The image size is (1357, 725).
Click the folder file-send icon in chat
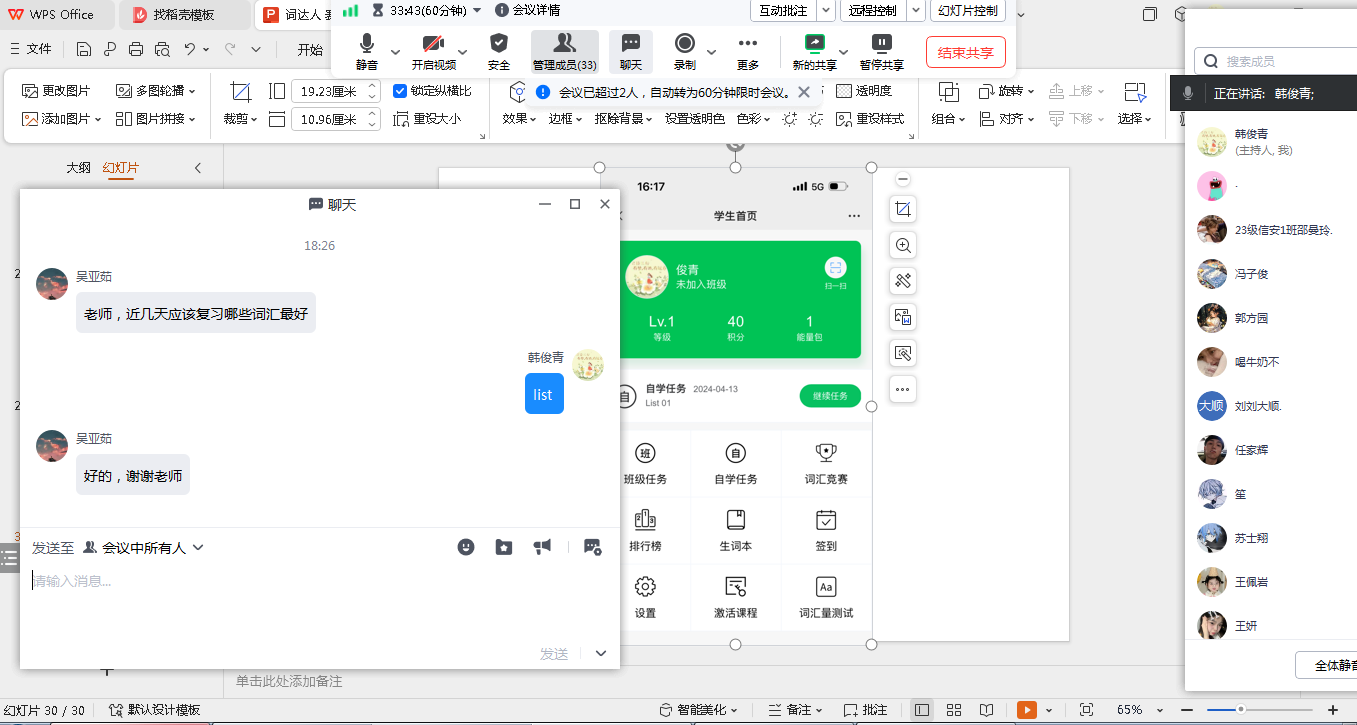pyautogui.click(x=504, y=547)
